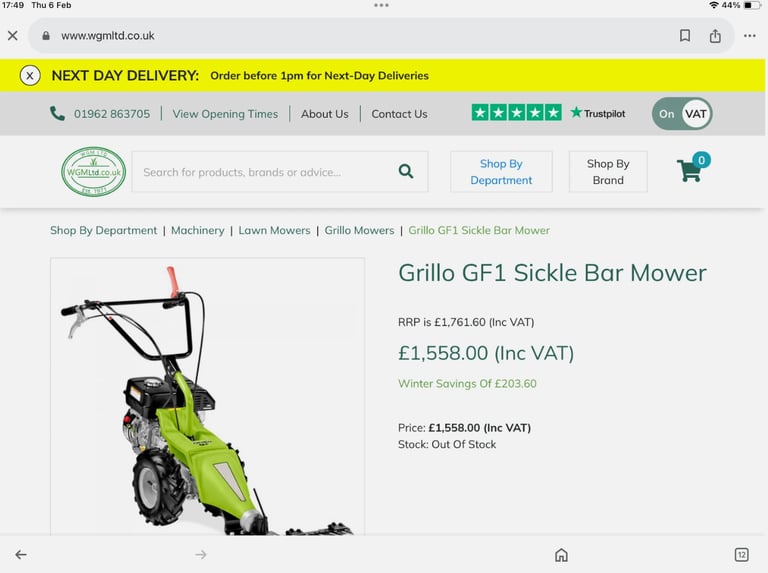The image size is (768, 573).
Task: Navigate back with the left arrow
Action: pos(21,554)
